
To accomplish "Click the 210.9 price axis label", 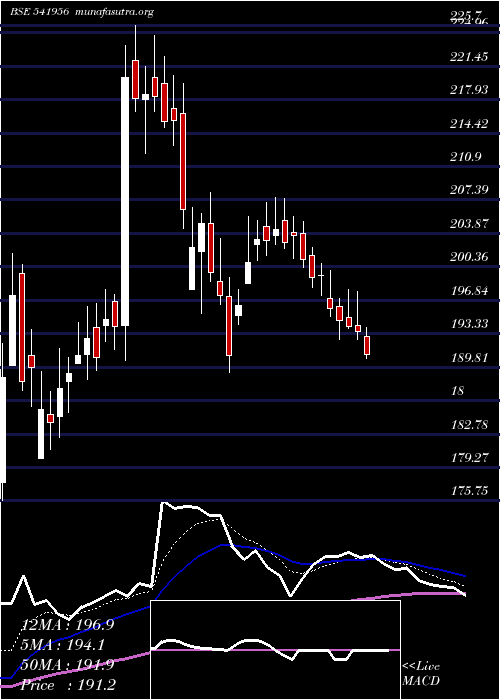I will (x=465, y=157).
